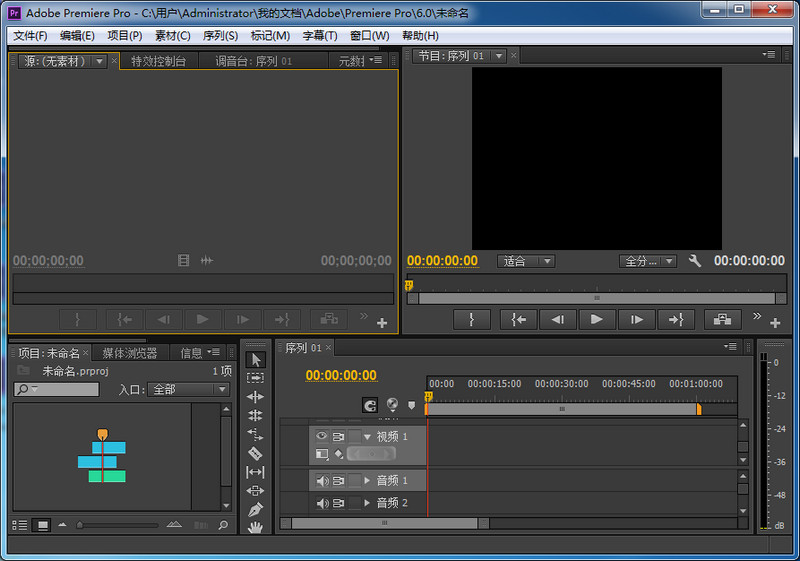Select the sequence thumbnail in project panel

[102, 456]
